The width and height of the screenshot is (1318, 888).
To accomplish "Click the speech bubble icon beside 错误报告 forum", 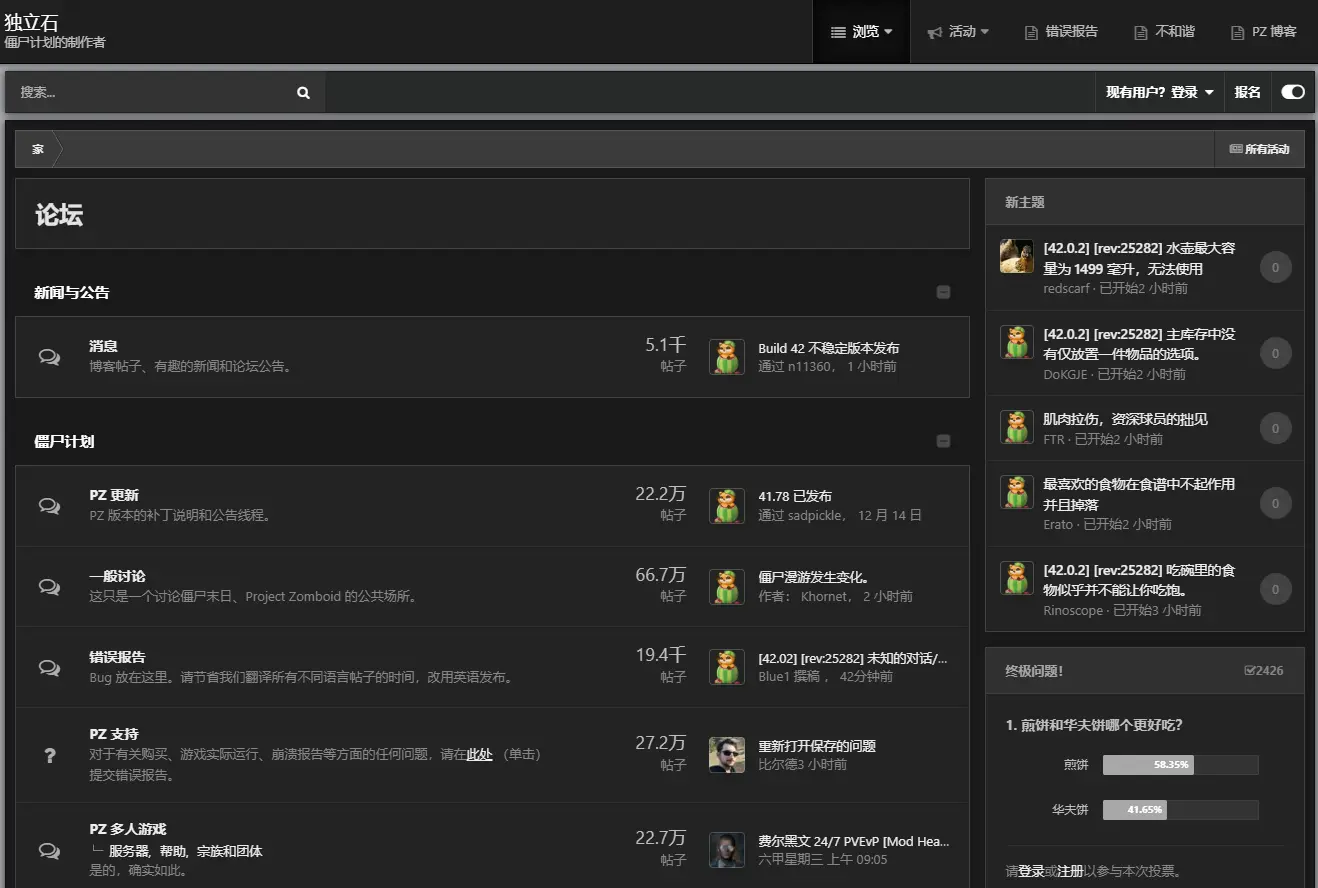I will [49, 667].
